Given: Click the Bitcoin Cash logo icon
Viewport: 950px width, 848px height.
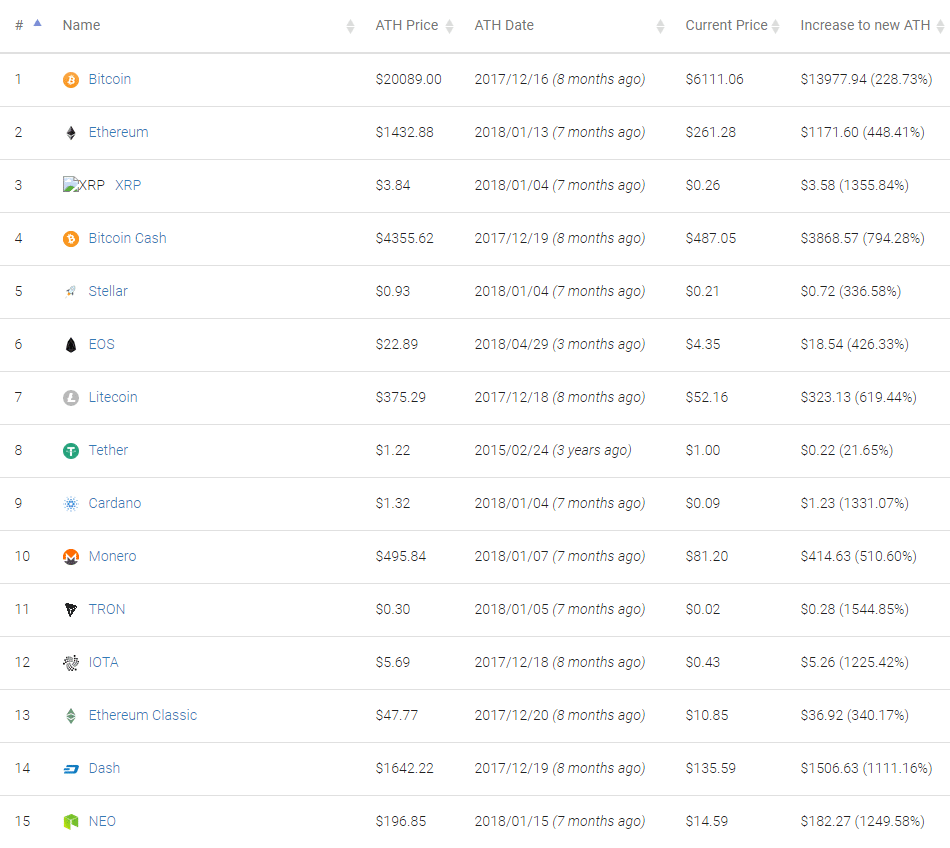Looking at the screenshot, I should 71,239.
